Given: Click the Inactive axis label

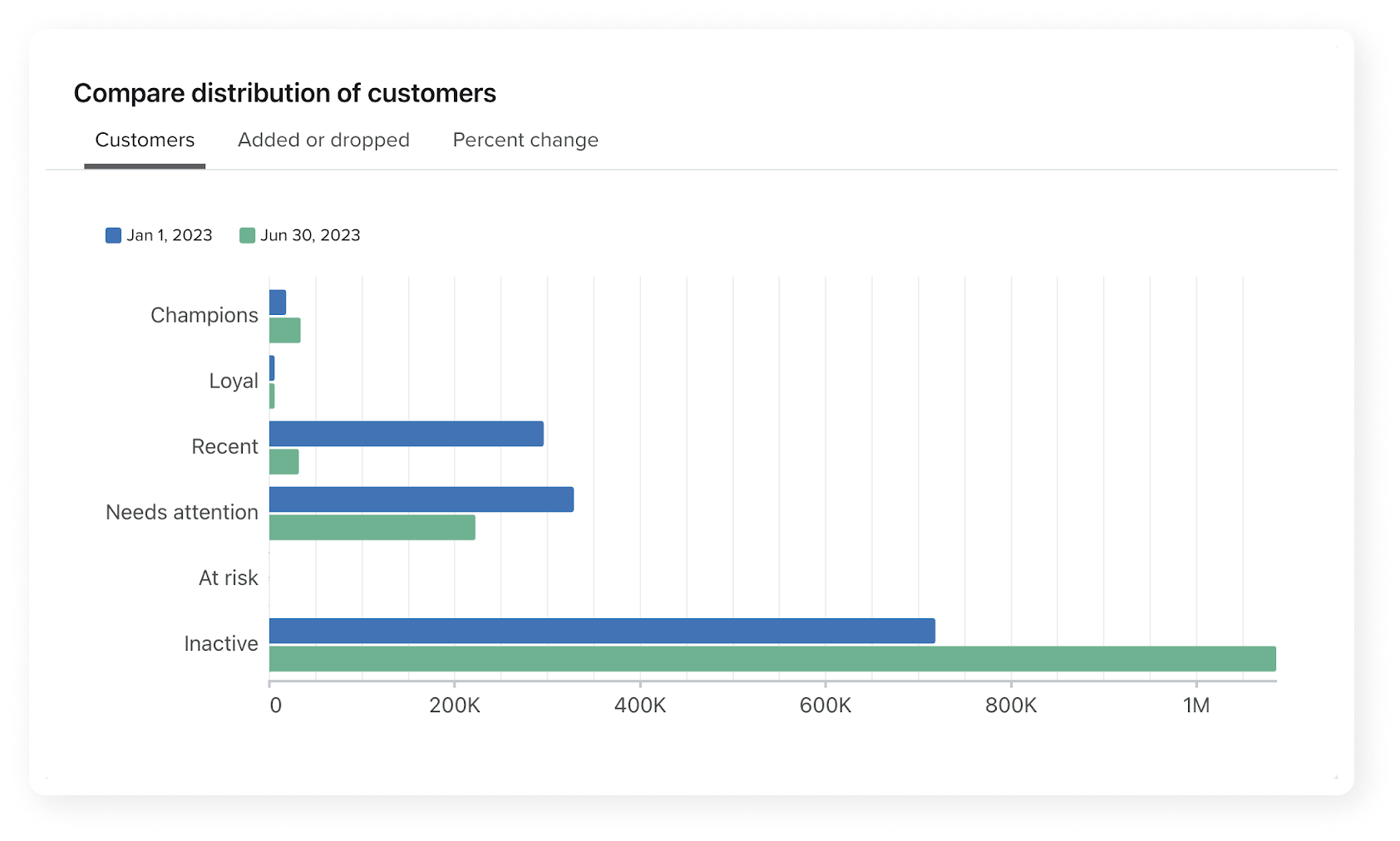Looking at the screenshot, I should point(221,644).
